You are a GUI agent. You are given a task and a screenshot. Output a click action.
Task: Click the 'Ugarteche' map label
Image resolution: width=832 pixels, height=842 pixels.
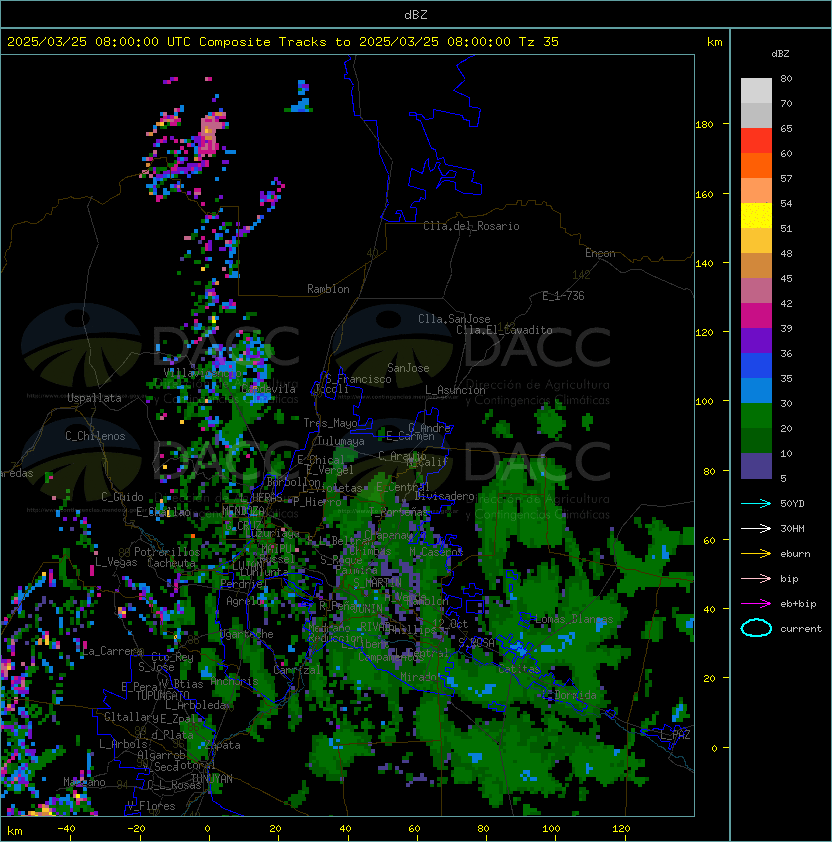[x=247, y=634]
